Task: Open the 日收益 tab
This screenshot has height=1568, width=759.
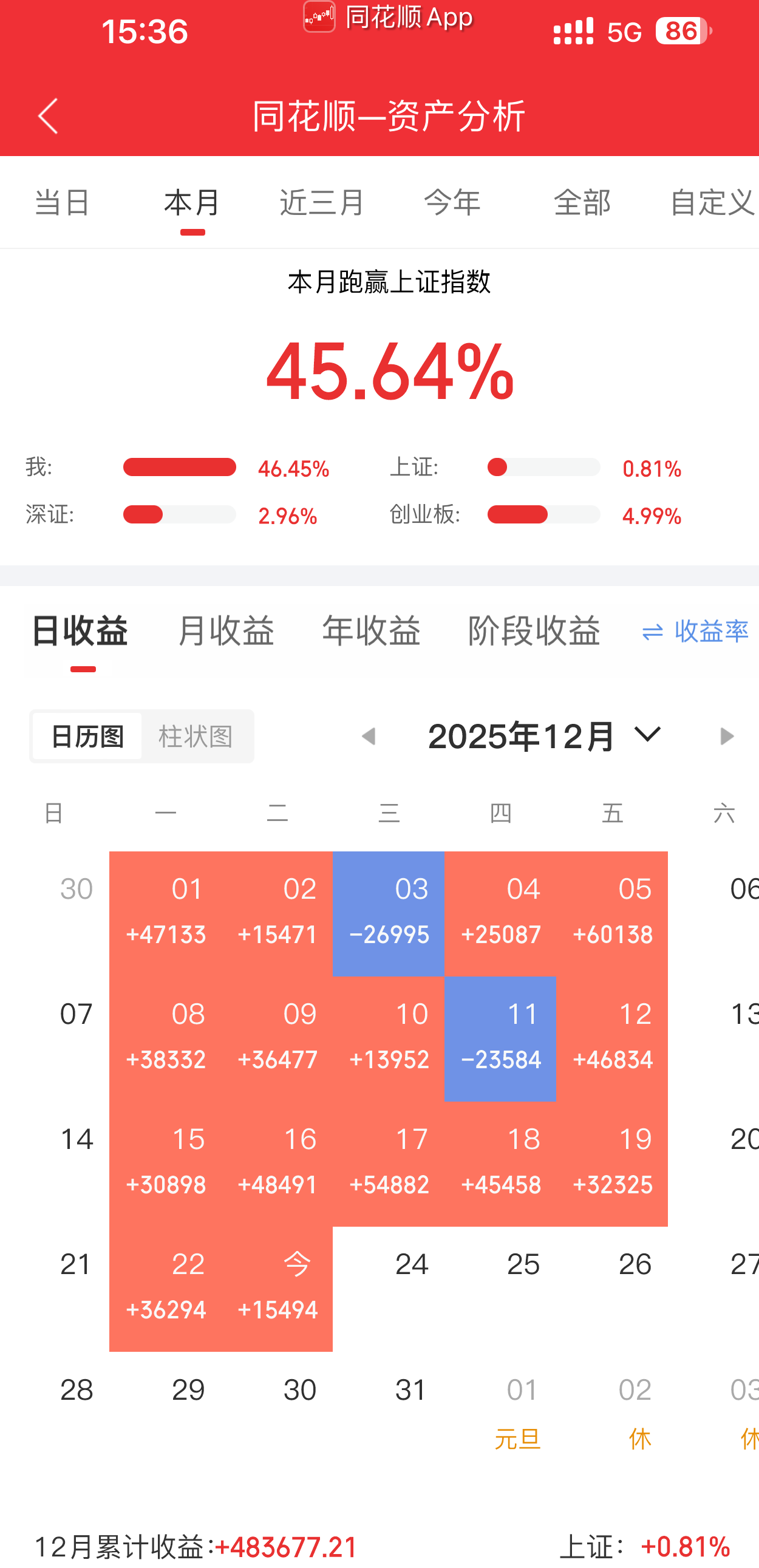Action: pyautogui.click(x=80, y=630)
